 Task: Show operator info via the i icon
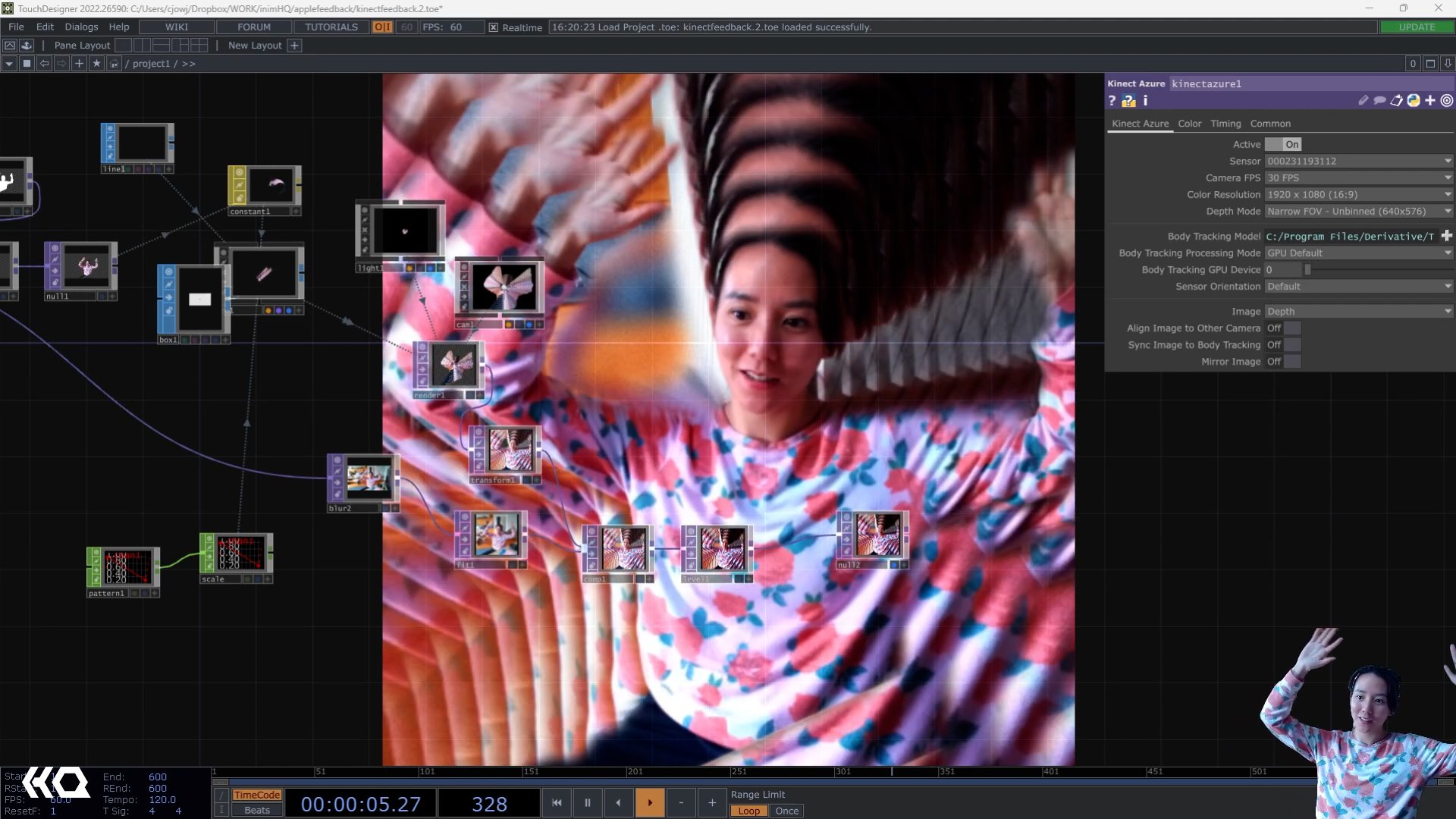tap(1145, 100)
